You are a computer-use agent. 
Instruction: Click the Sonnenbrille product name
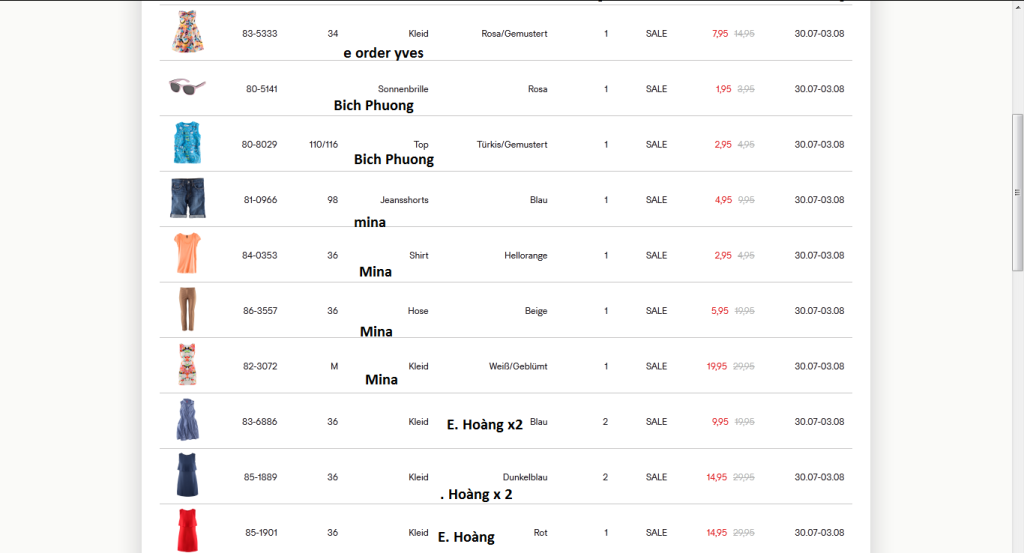pyautogui.click(x=403, y=89)
